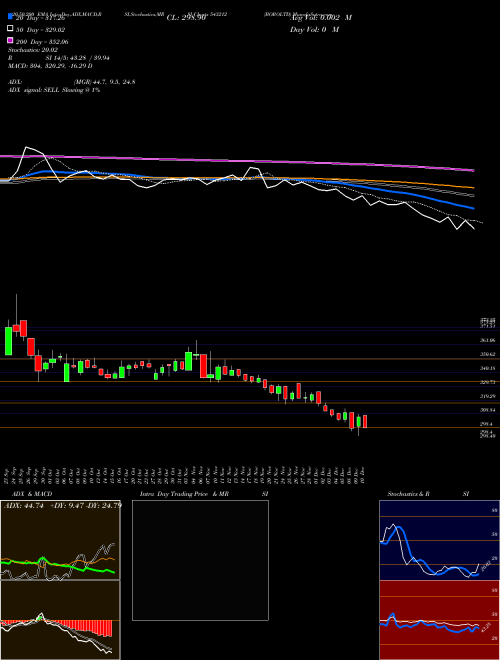Viewport: 500px width, 660px height.
Task: Click the tall first green candlestick
Action: (8, 340)
